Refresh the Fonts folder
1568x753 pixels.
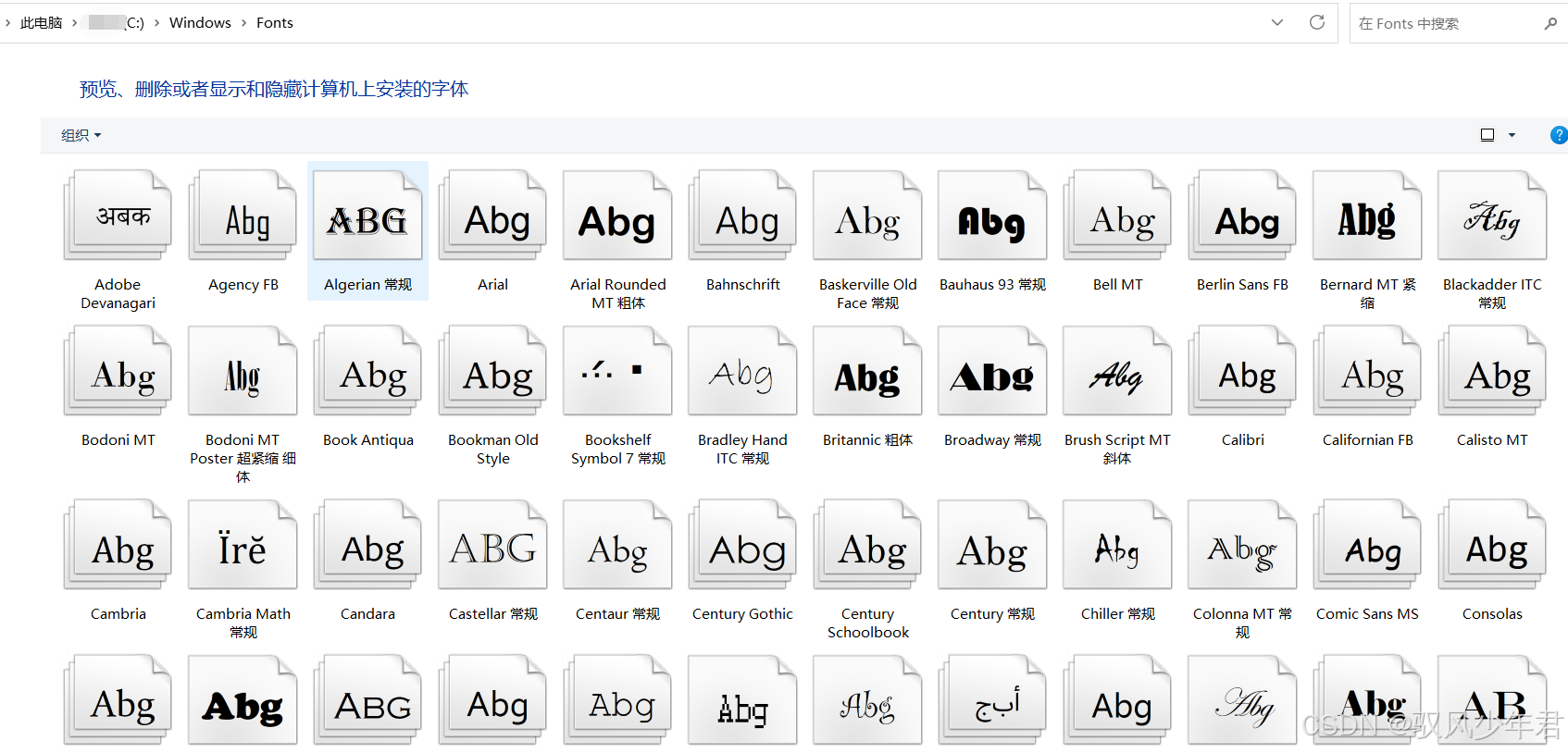1317,22
